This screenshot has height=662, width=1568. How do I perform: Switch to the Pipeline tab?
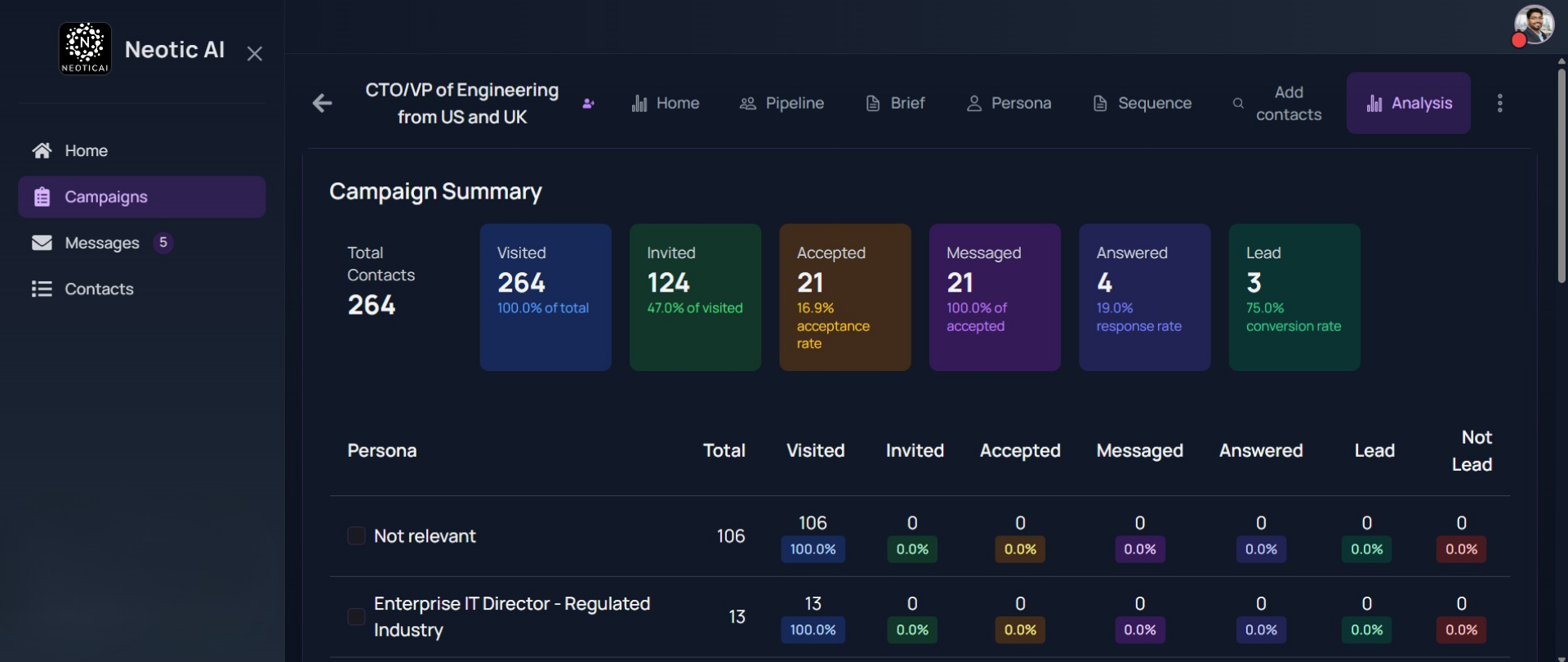pyautogui.click(x=782, y=103)
